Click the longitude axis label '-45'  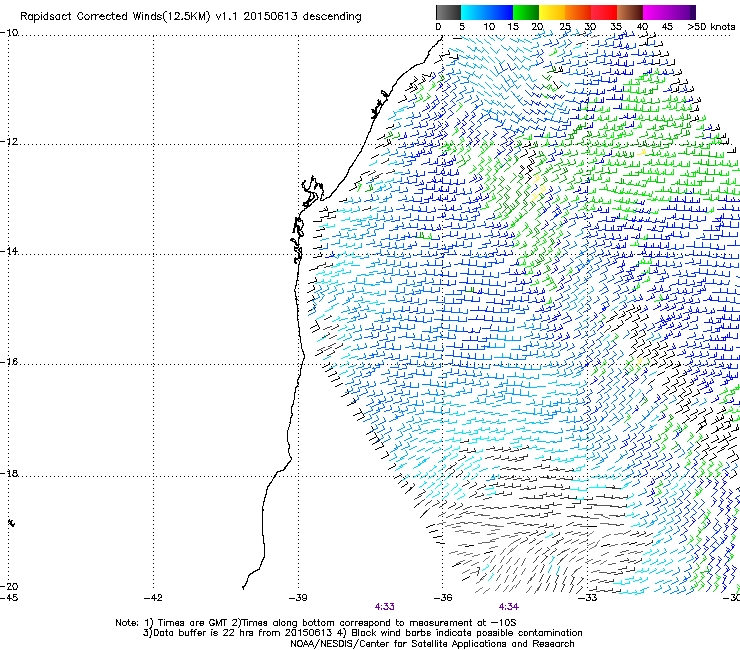coord(8,598)
